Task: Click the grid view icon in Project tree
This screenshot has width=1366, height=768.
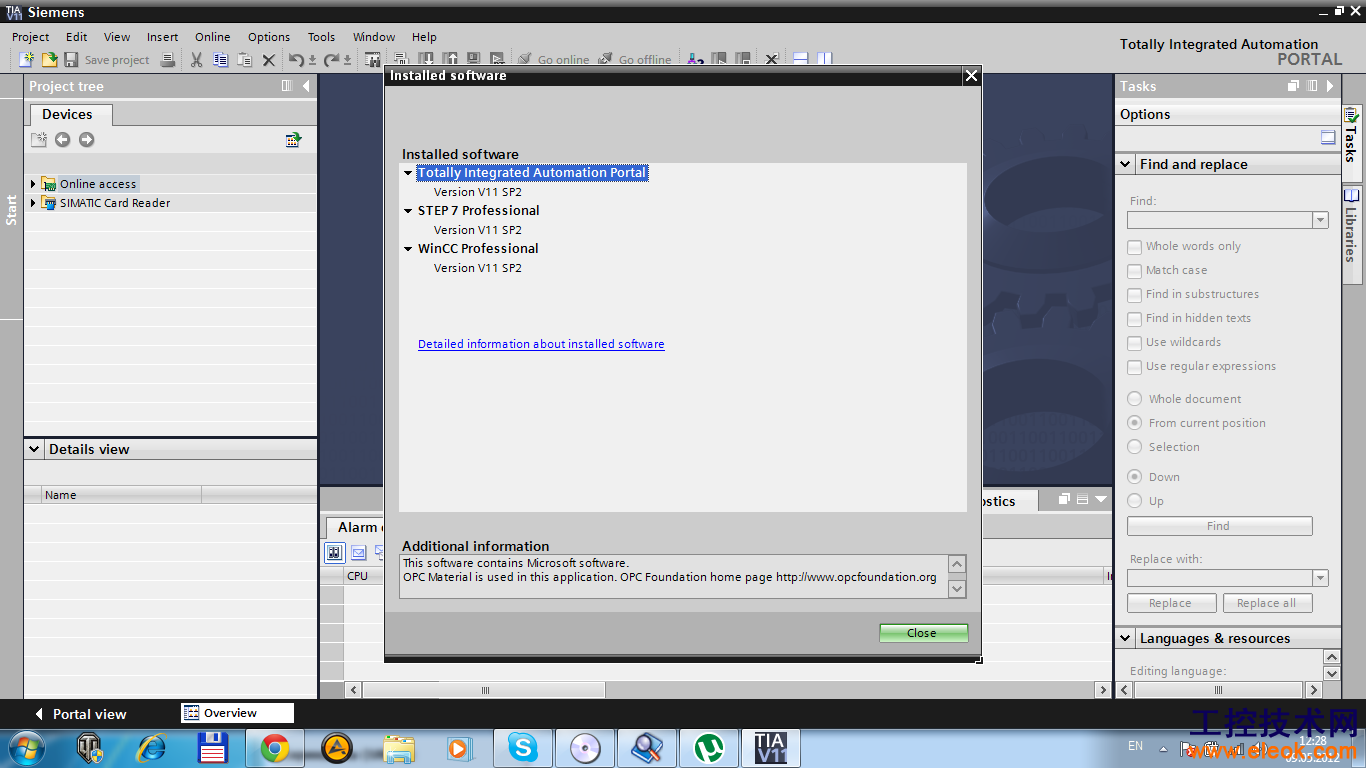Action: 293,140
